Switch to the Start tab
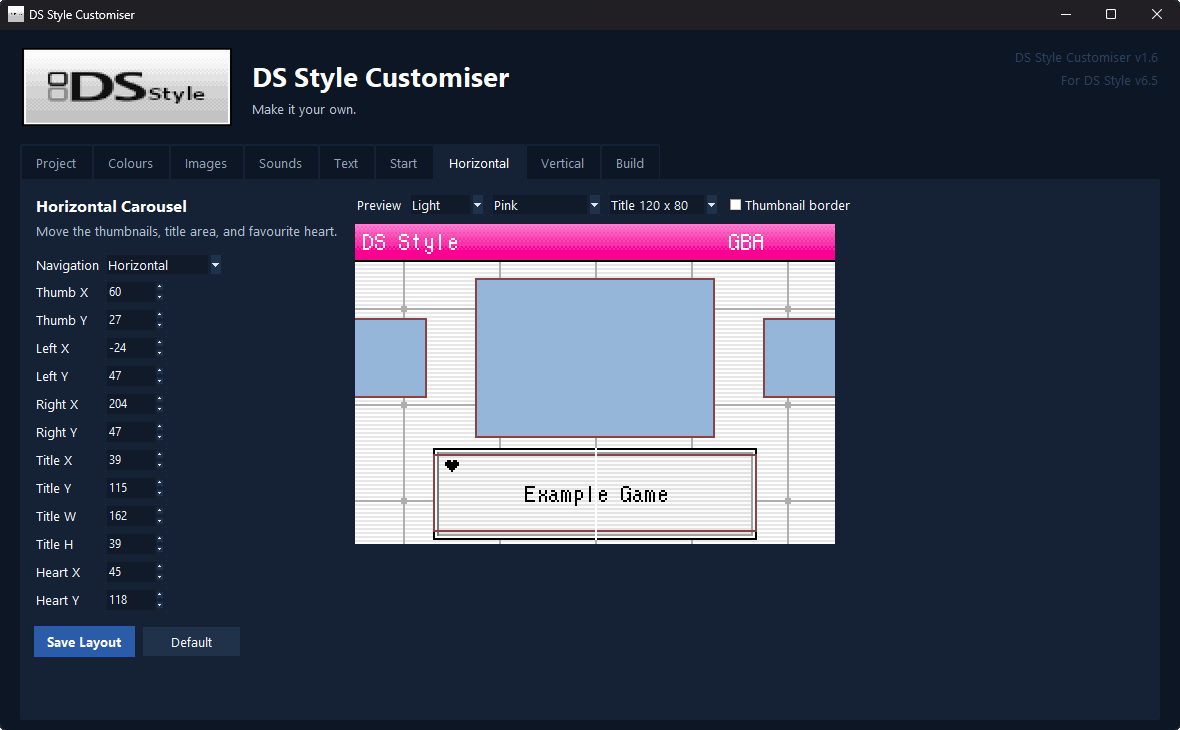This screenshot has width=1180, height=730. point(403,163)
